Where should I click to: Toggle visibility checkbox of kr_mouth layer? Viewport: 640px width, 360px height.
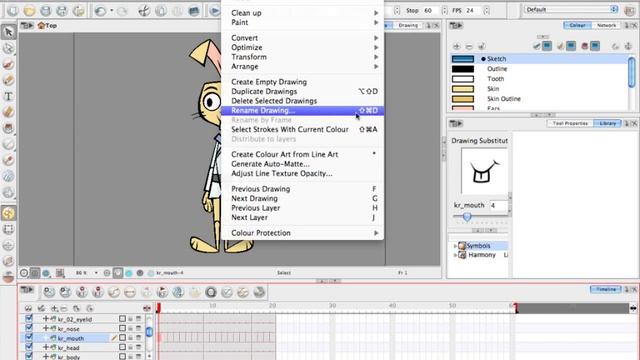pos(29,338)
